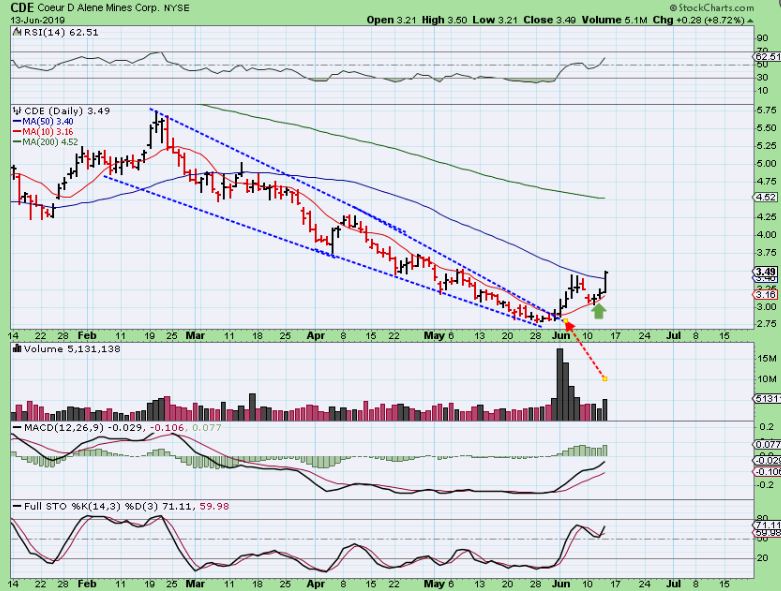Click the CDE ticker symbol in the header

coord(22,7)
